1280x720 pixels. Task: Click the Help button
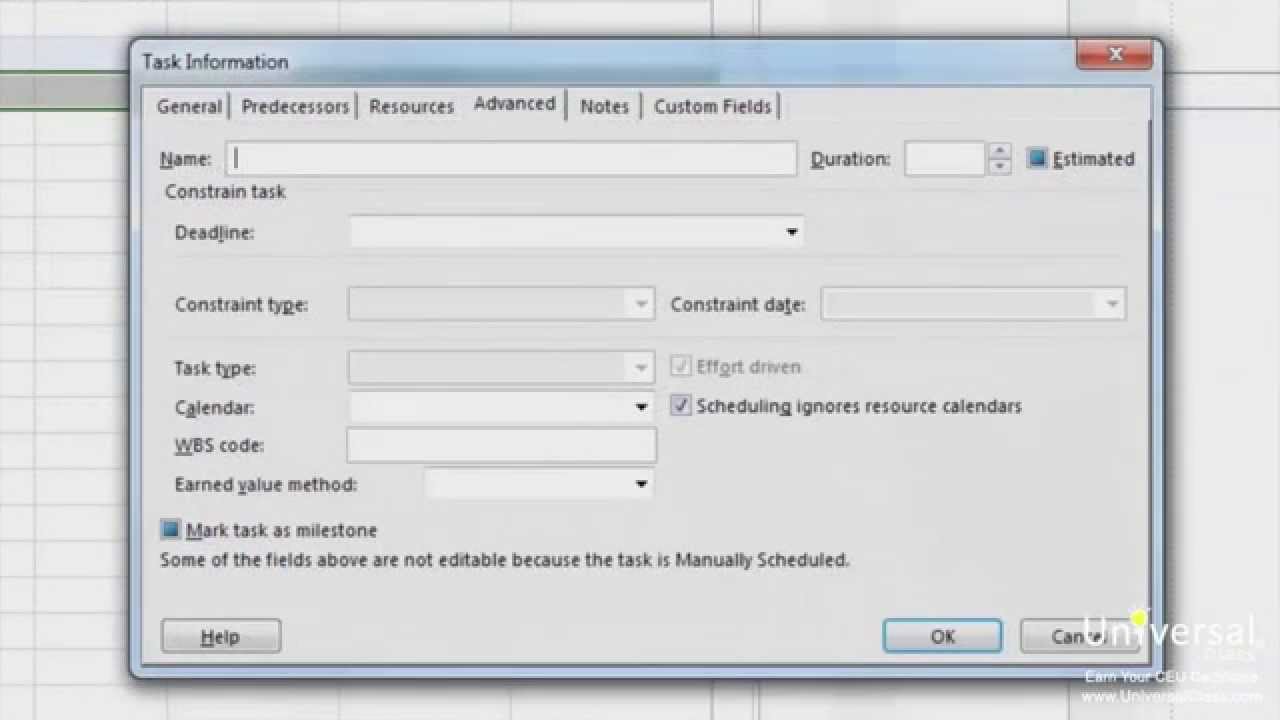click(x=221, y=636)
